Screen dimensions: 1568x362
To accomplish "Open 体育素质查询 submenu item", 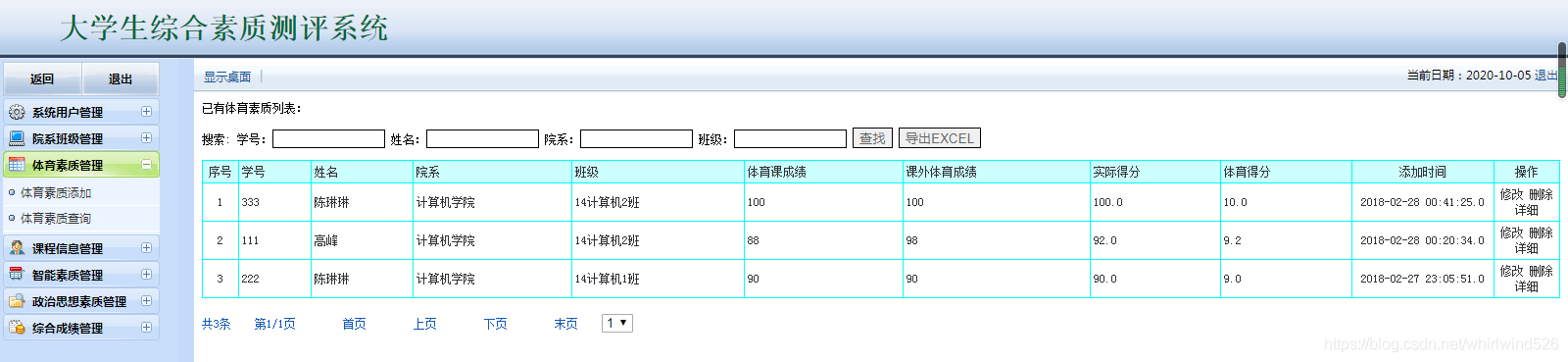I will point(56,219).
